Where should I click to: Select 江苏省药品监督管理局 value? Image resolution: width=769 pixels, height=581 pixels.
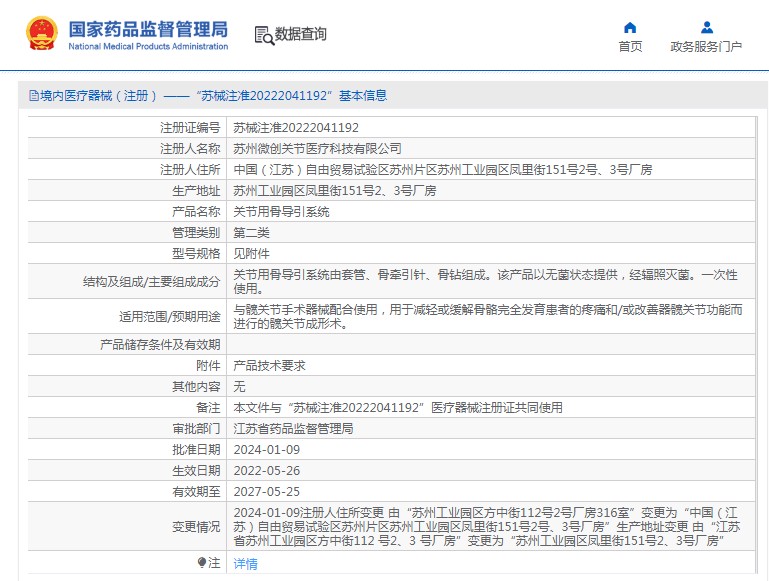[293, 429]
